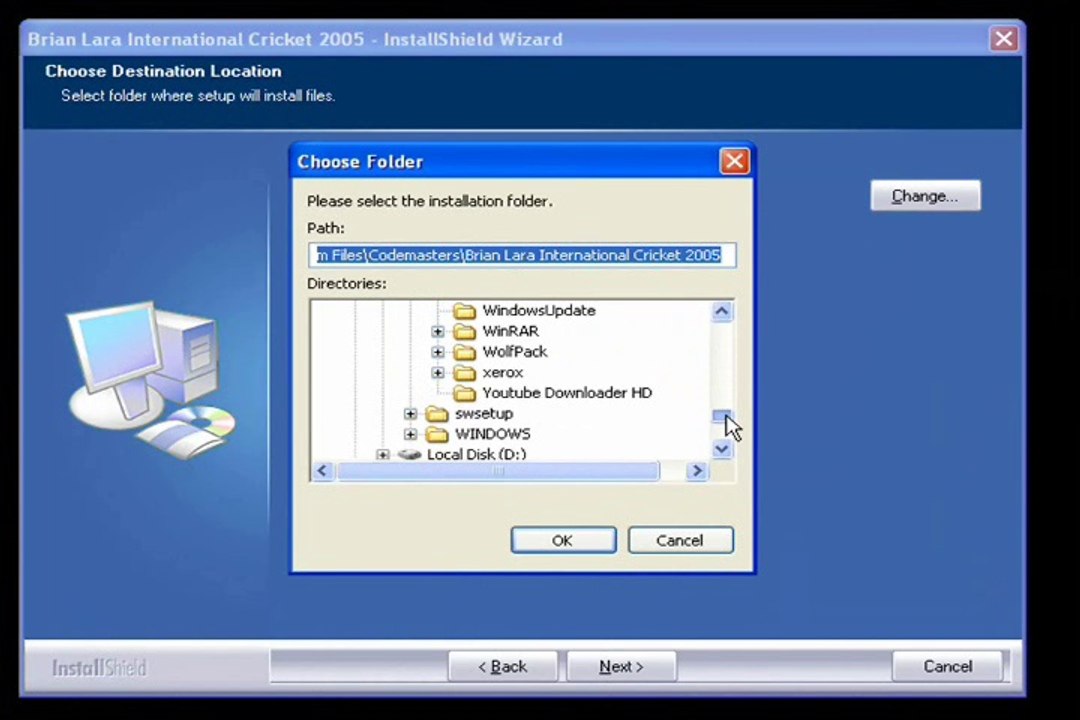This screenshot has width=1080, height=720.
Task: Click into the Path text field
Action: [522, 256]
